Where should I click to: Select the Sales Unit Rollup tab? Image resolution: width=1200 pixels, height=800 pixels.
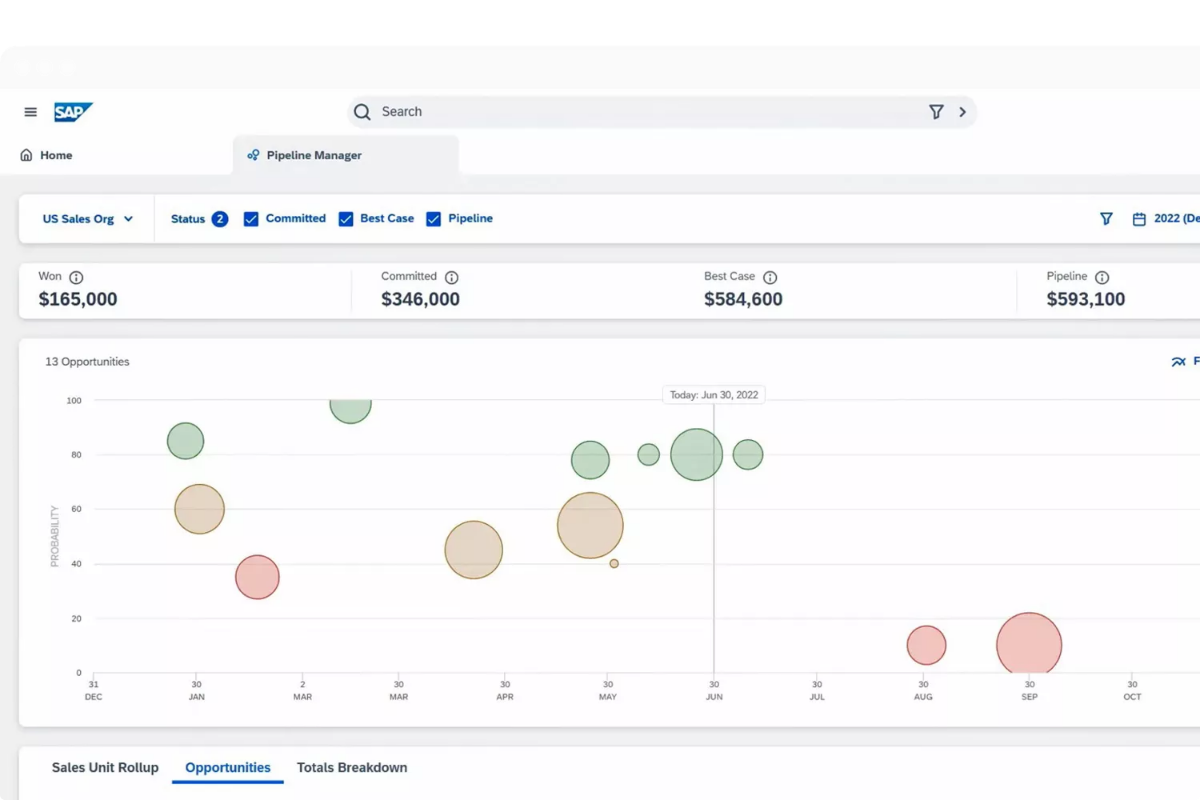coord(105,768)
